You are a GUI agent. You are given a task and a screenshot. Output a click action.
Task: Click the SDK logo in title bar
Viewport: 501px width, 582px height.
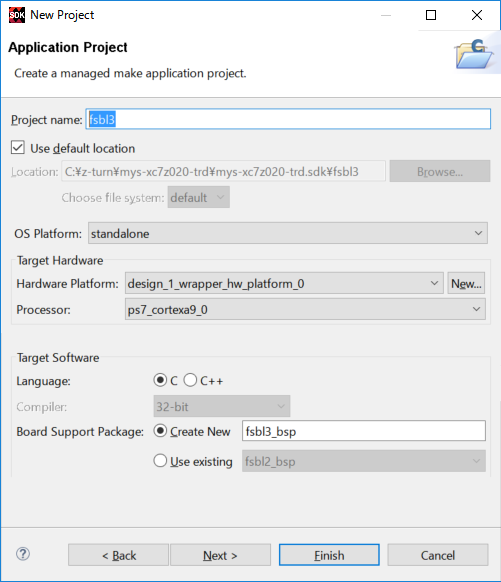click(x=17, y=15)
